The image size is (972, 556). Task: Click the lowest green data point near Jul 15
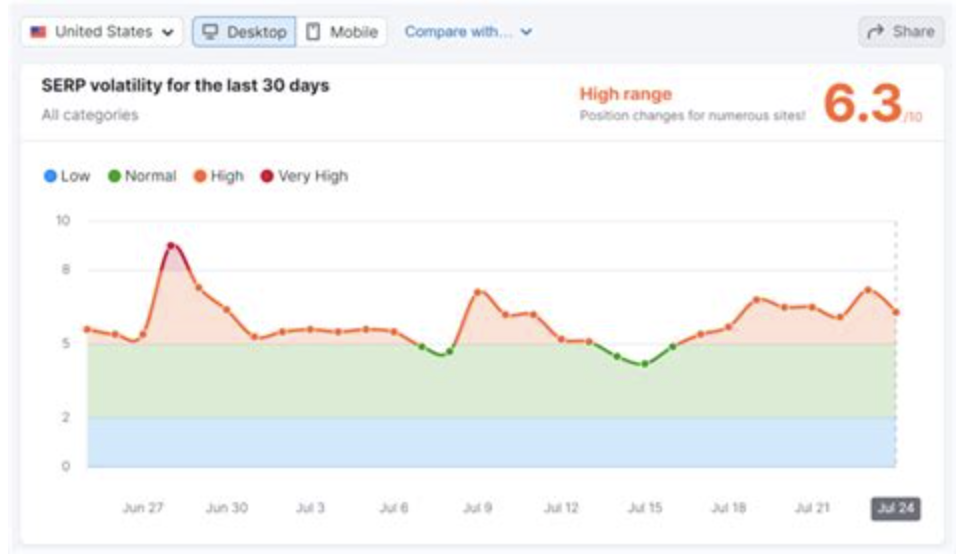[x=645, y=364]
